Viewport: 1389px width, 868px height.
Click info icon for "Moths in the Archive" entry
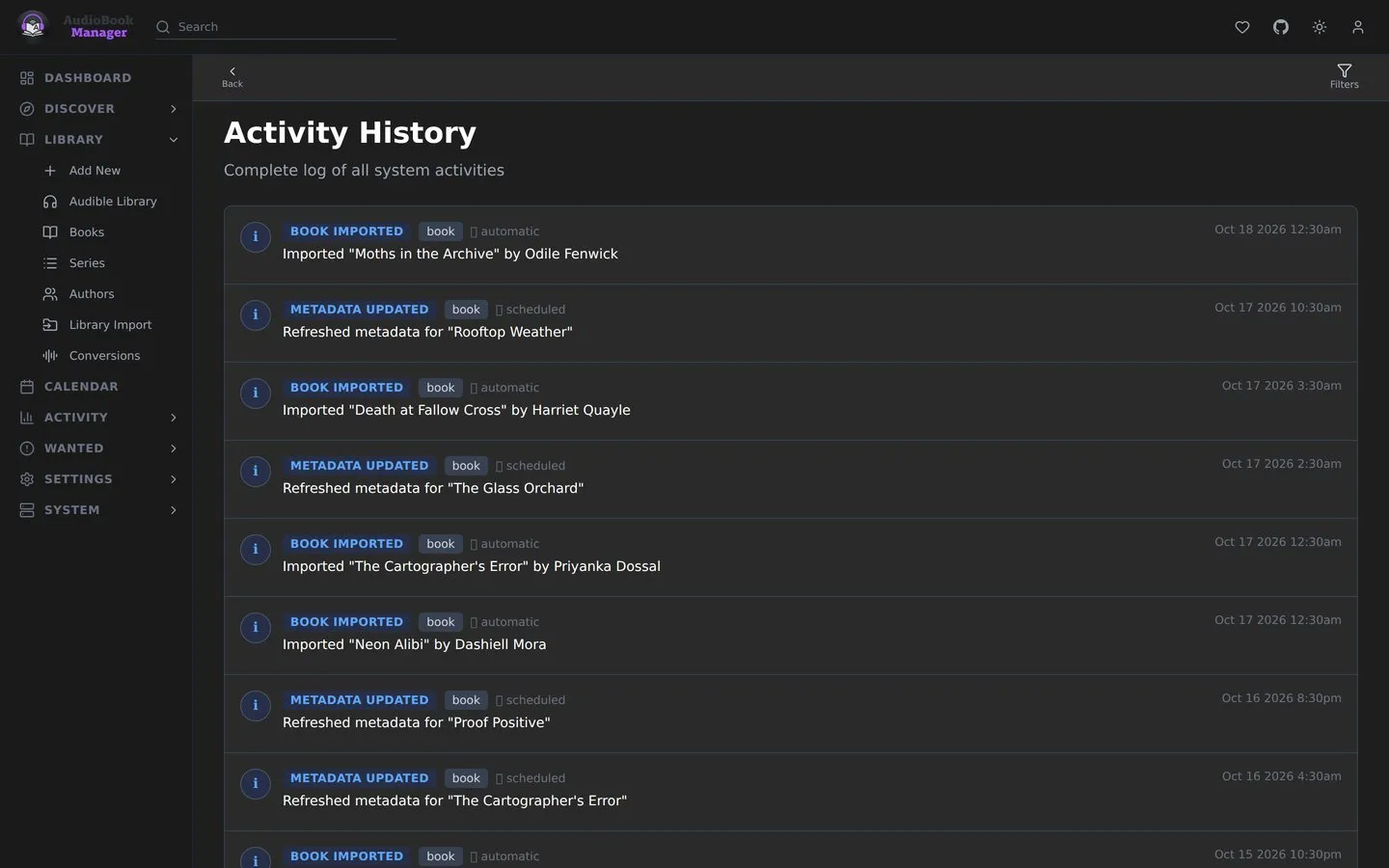point(256,236)
